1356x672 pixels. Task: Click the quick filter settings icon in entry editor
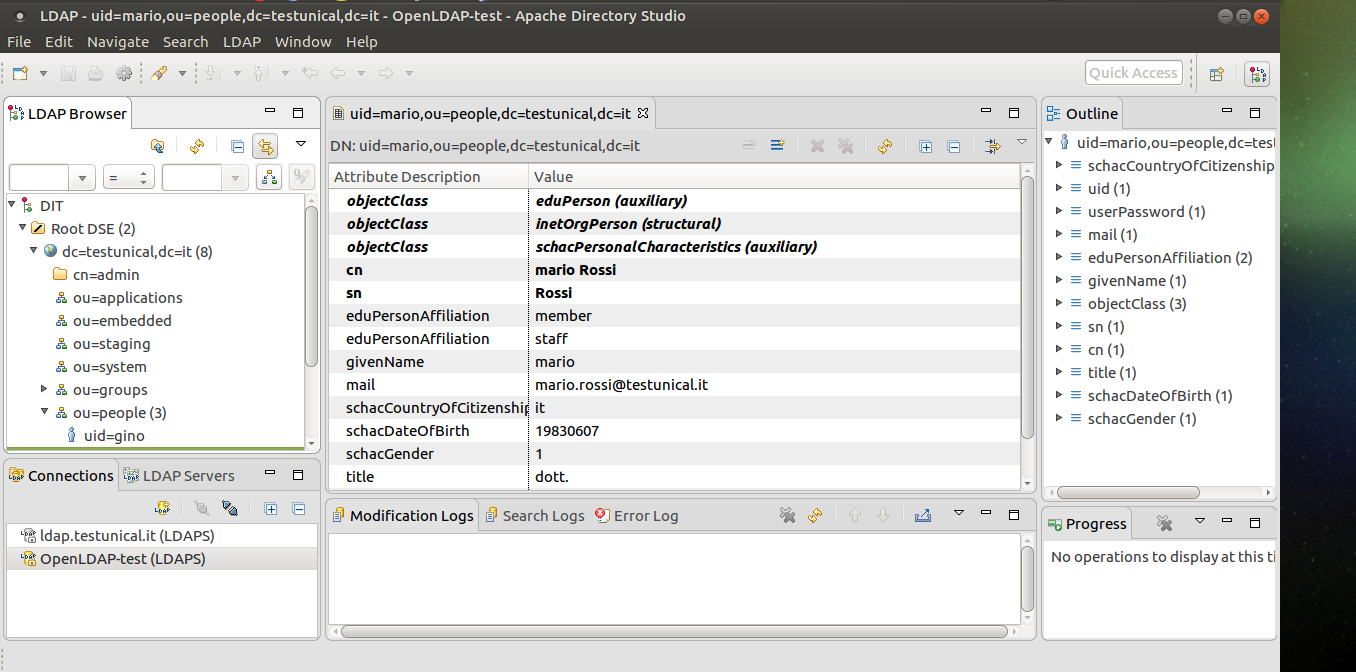[x=993, y=146]
